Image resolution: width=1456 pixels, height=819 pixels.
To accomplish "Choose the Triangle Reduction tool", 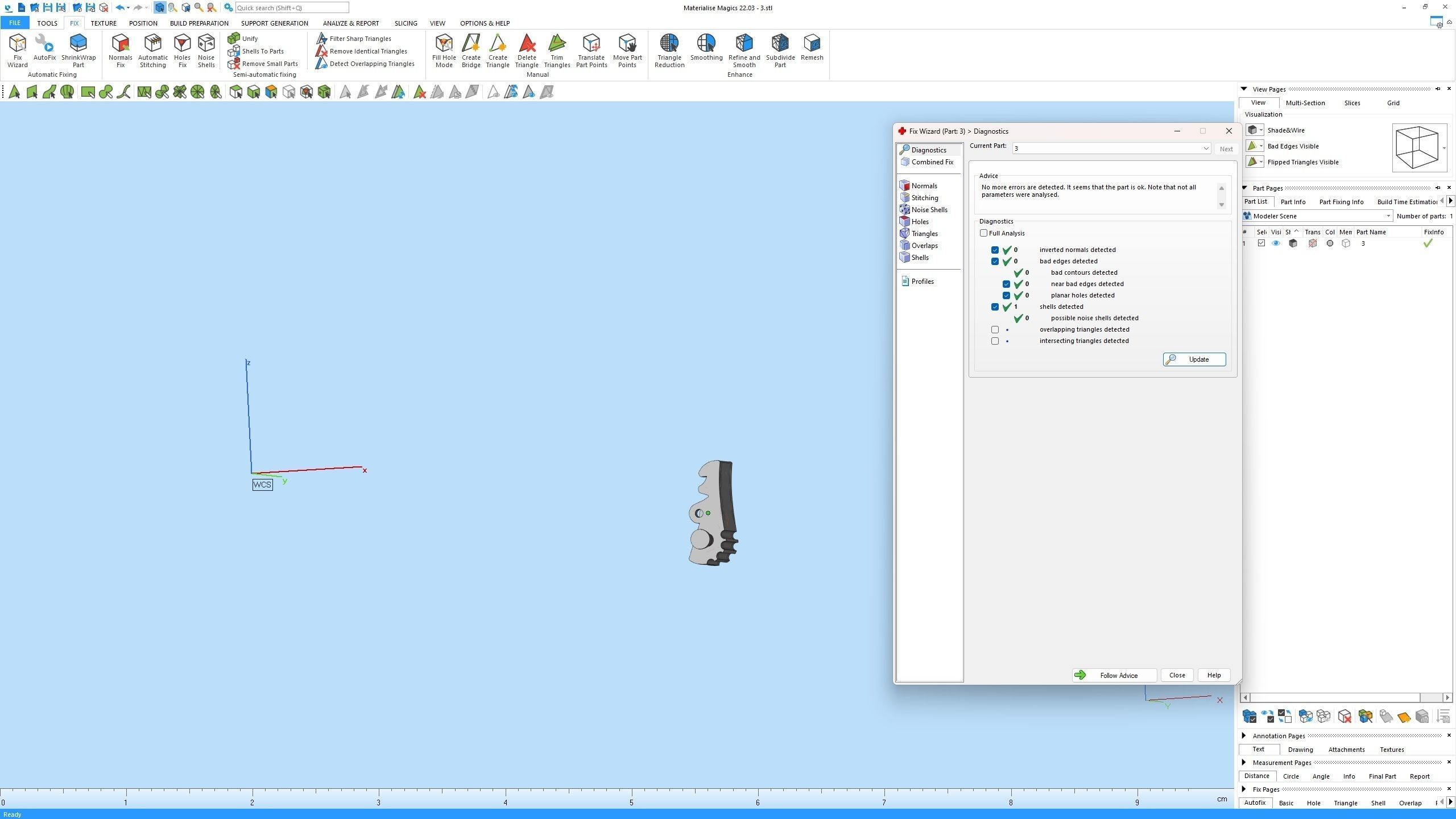I will tap(669, 50).
